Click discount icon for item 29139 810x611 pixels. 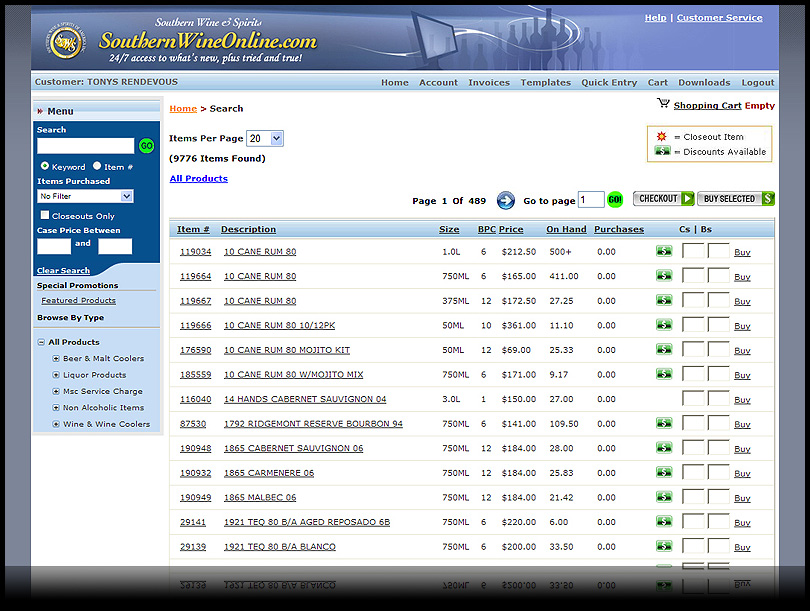(x=664, y=546)
